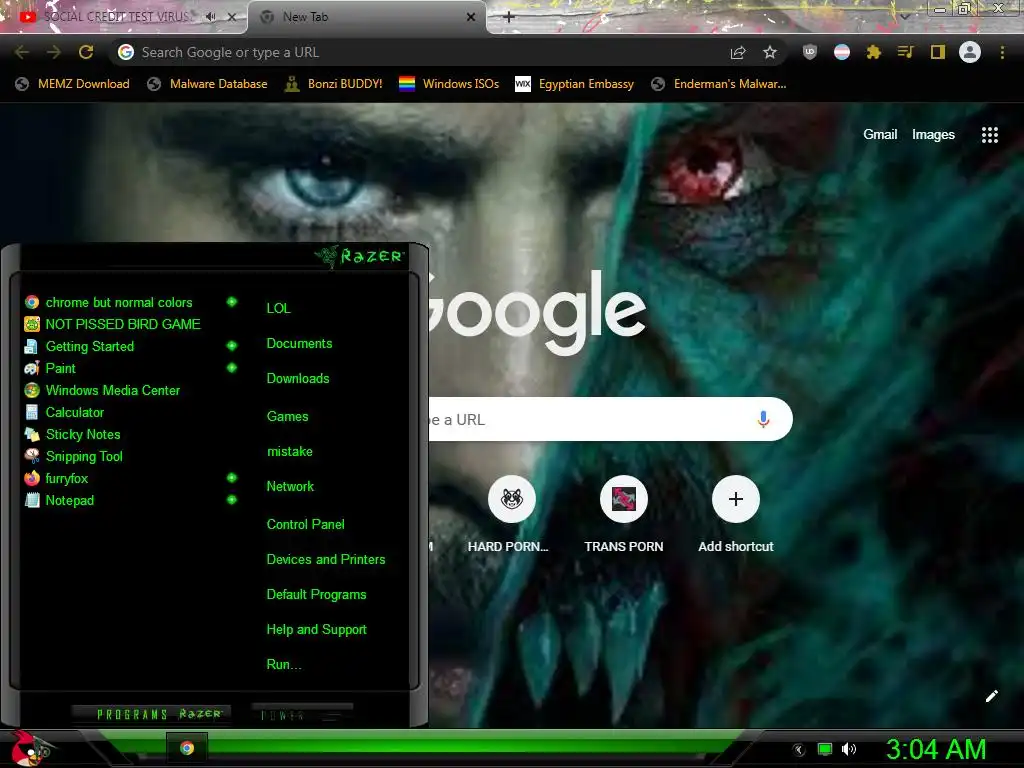Open a new tab with the plus button
Viewport: 1024px width, 768px height.
[509, 17]
